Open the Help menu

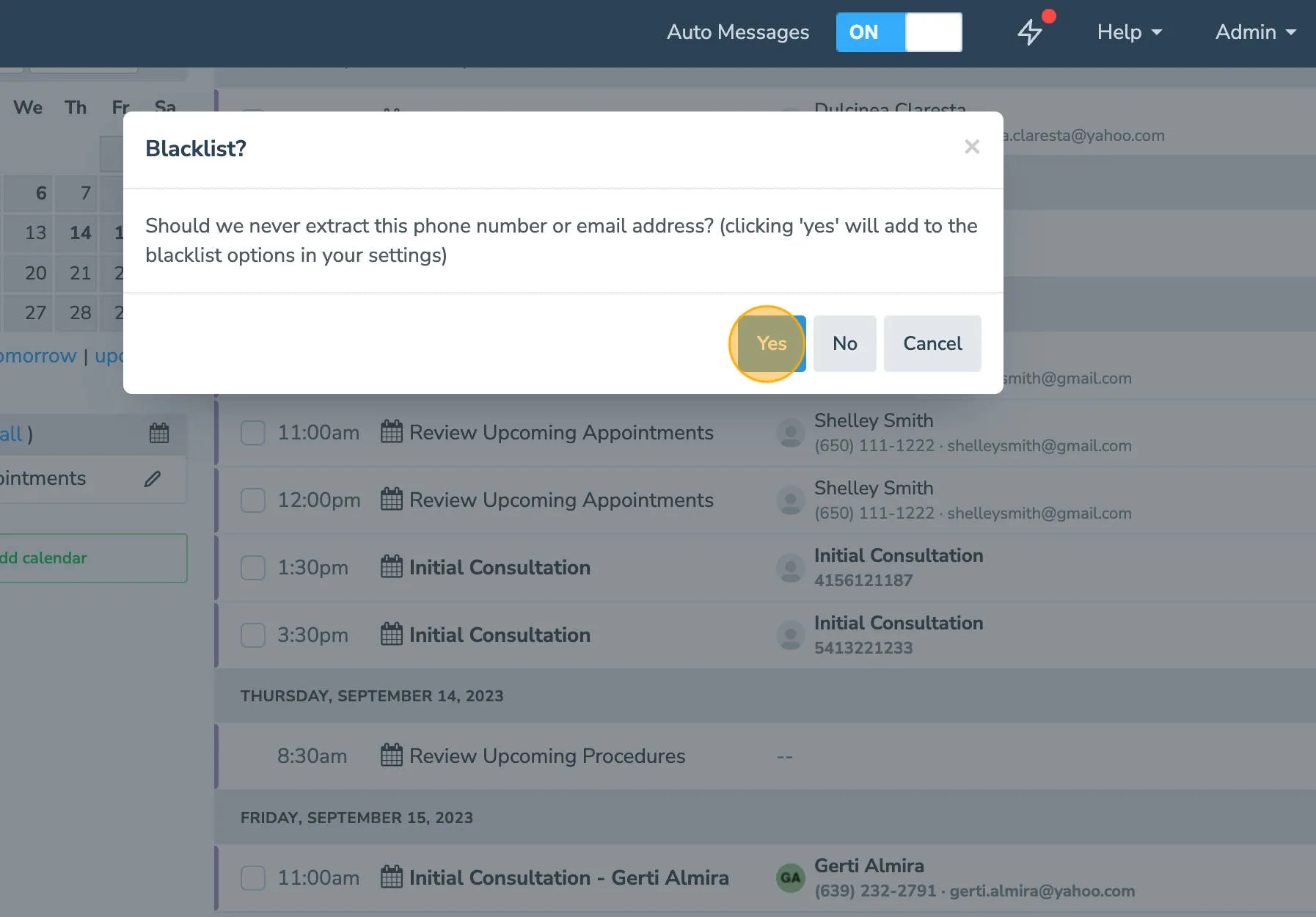pyautogui.click(x=1128, y=32)
